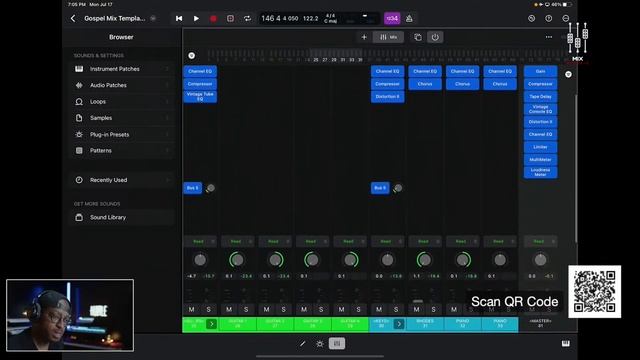Open Loudness Meter on Master strip
640x360 pixels.
click(540, 172)
